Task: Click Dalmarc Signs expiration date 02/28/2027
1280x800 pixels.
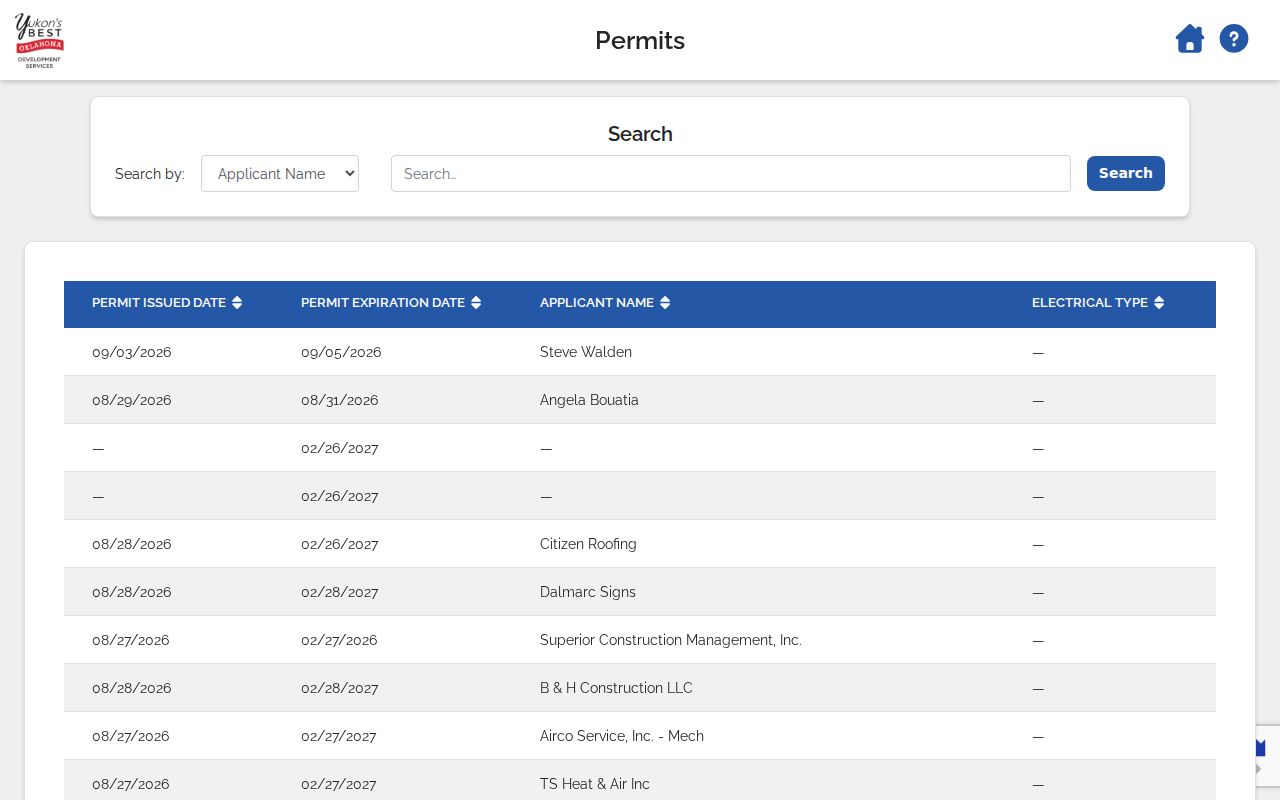Action: pos(340,592)
